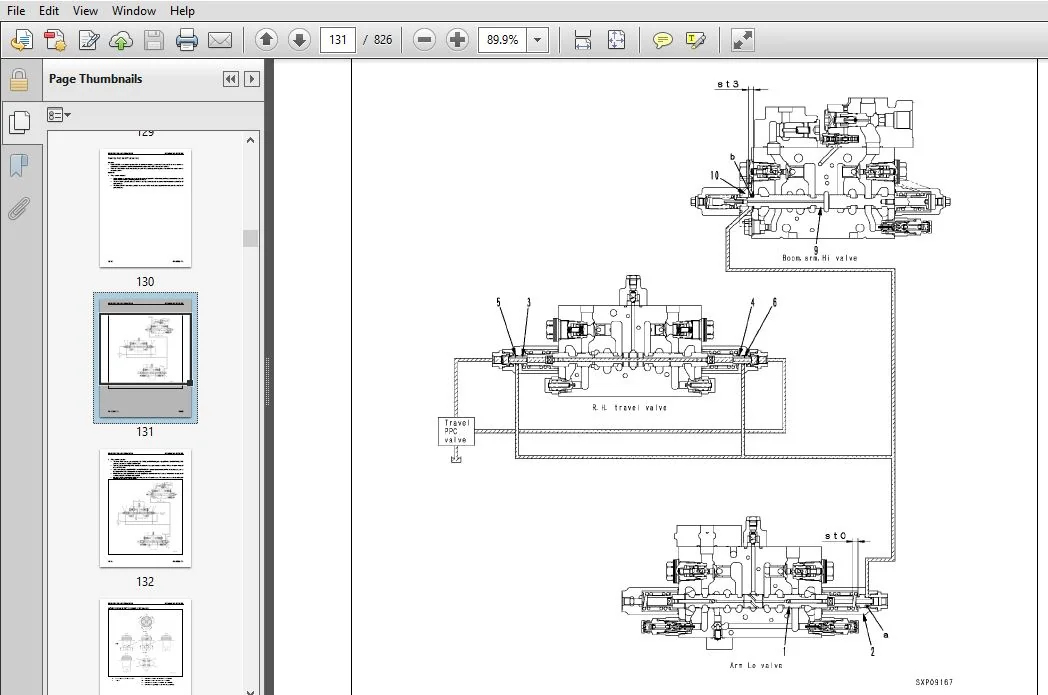Viewport: 1048px width, 695px height.
Task: Click the fit width scrolling icon
Action: pos(583,40)
